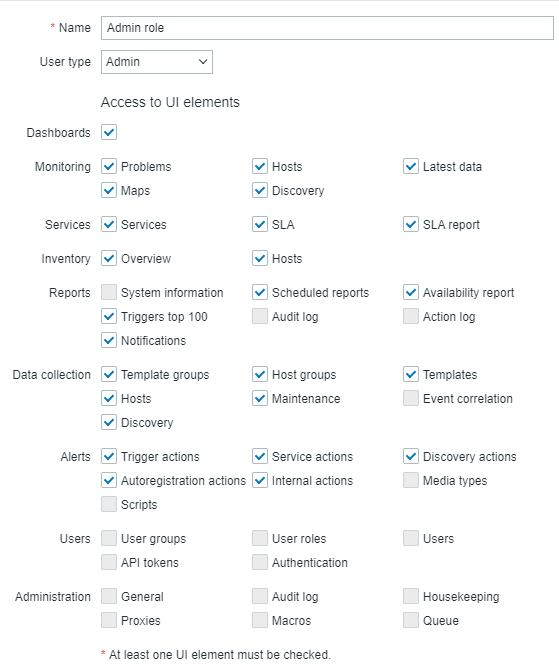
Task: Open the User type dropdown
Action: click(157, 62)
